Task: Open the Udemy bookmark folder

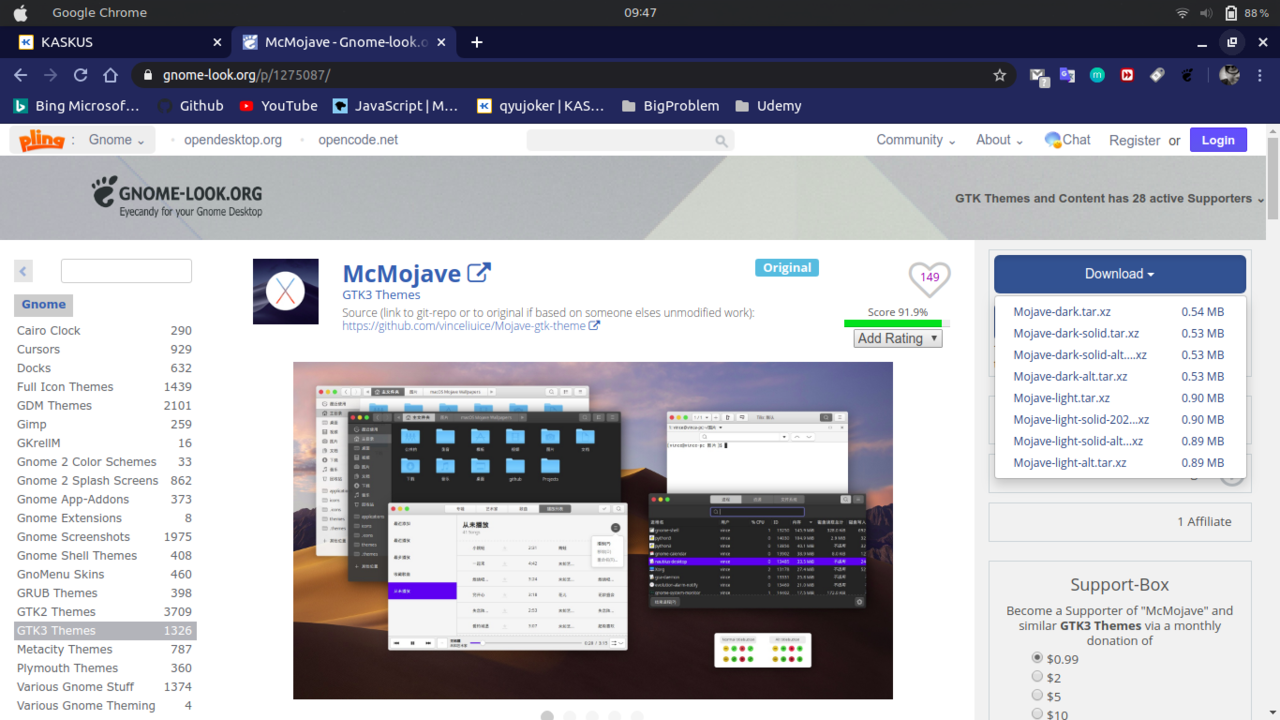Action: point(768,106)
